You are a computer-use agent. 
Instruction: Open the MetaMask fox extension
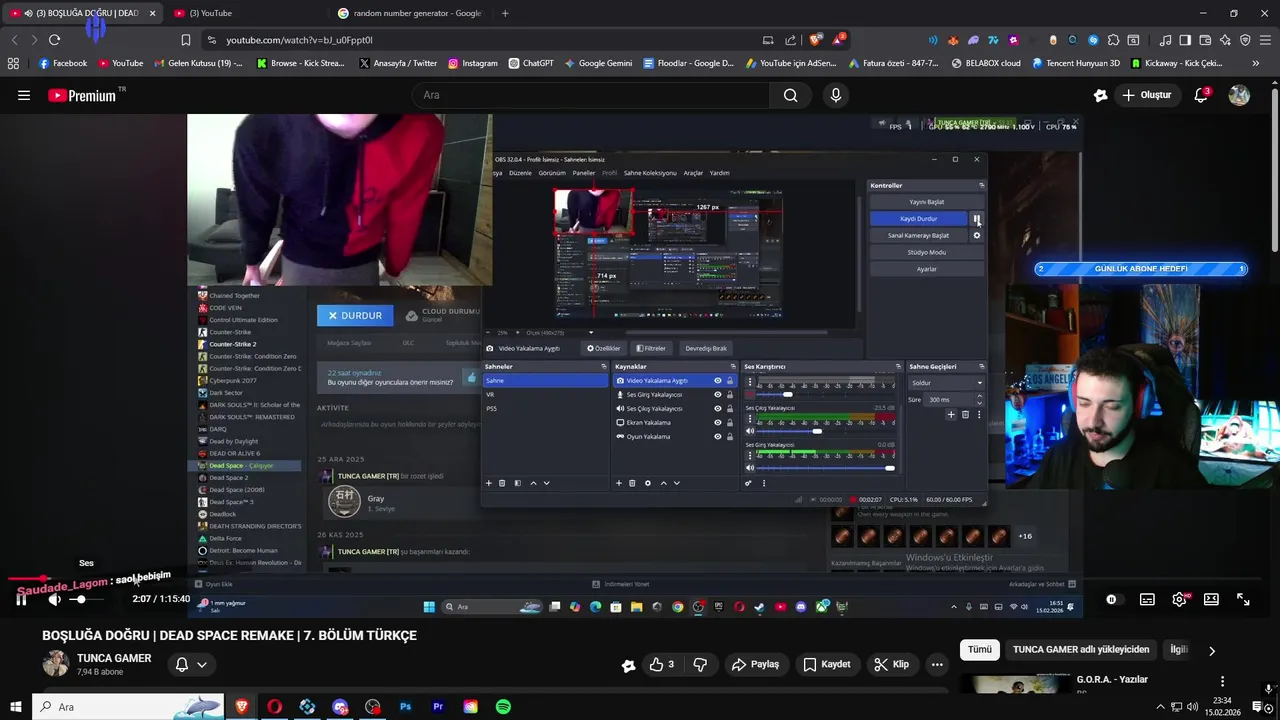953,40
